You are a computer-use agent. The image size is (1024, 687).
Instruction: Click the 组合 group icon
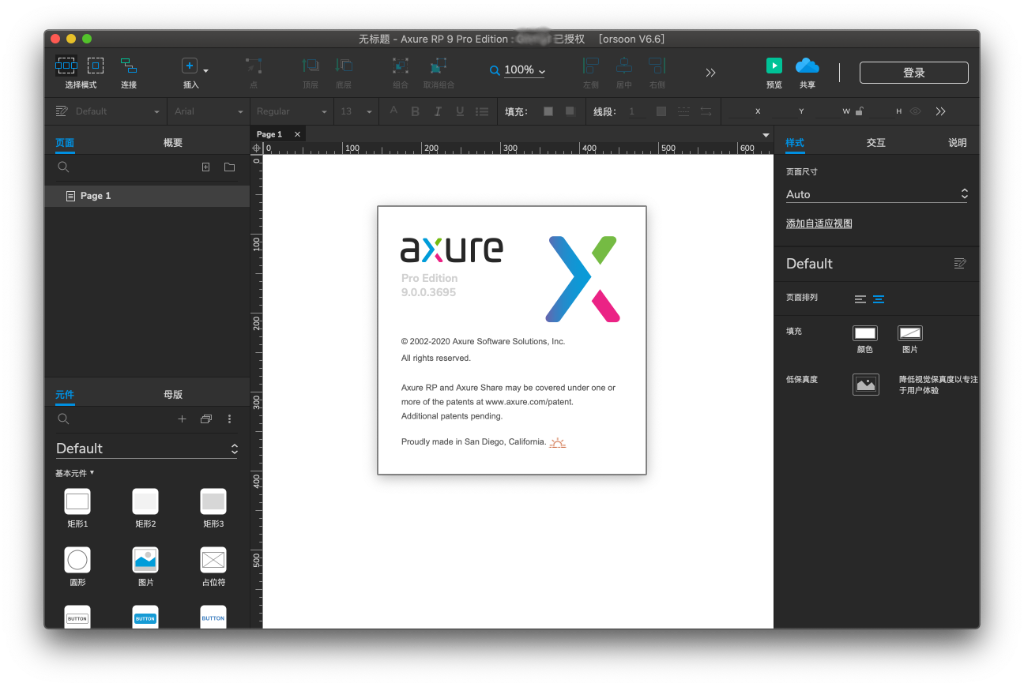click(x=400, y=65)
